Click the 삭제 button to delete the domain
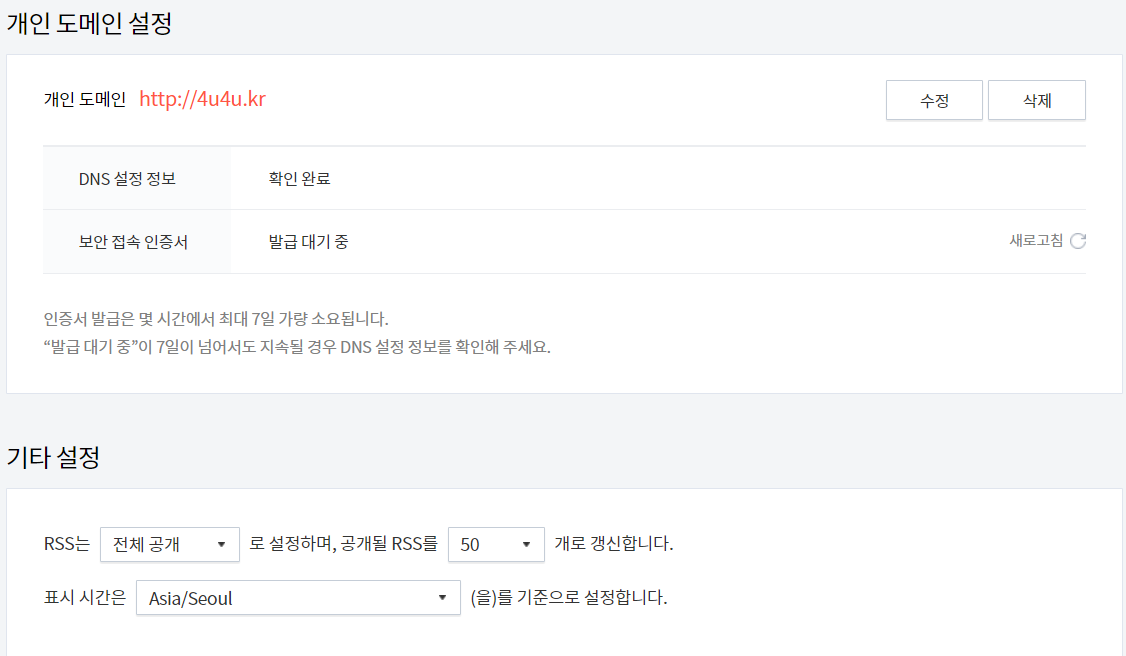 tap(1036, 100)
